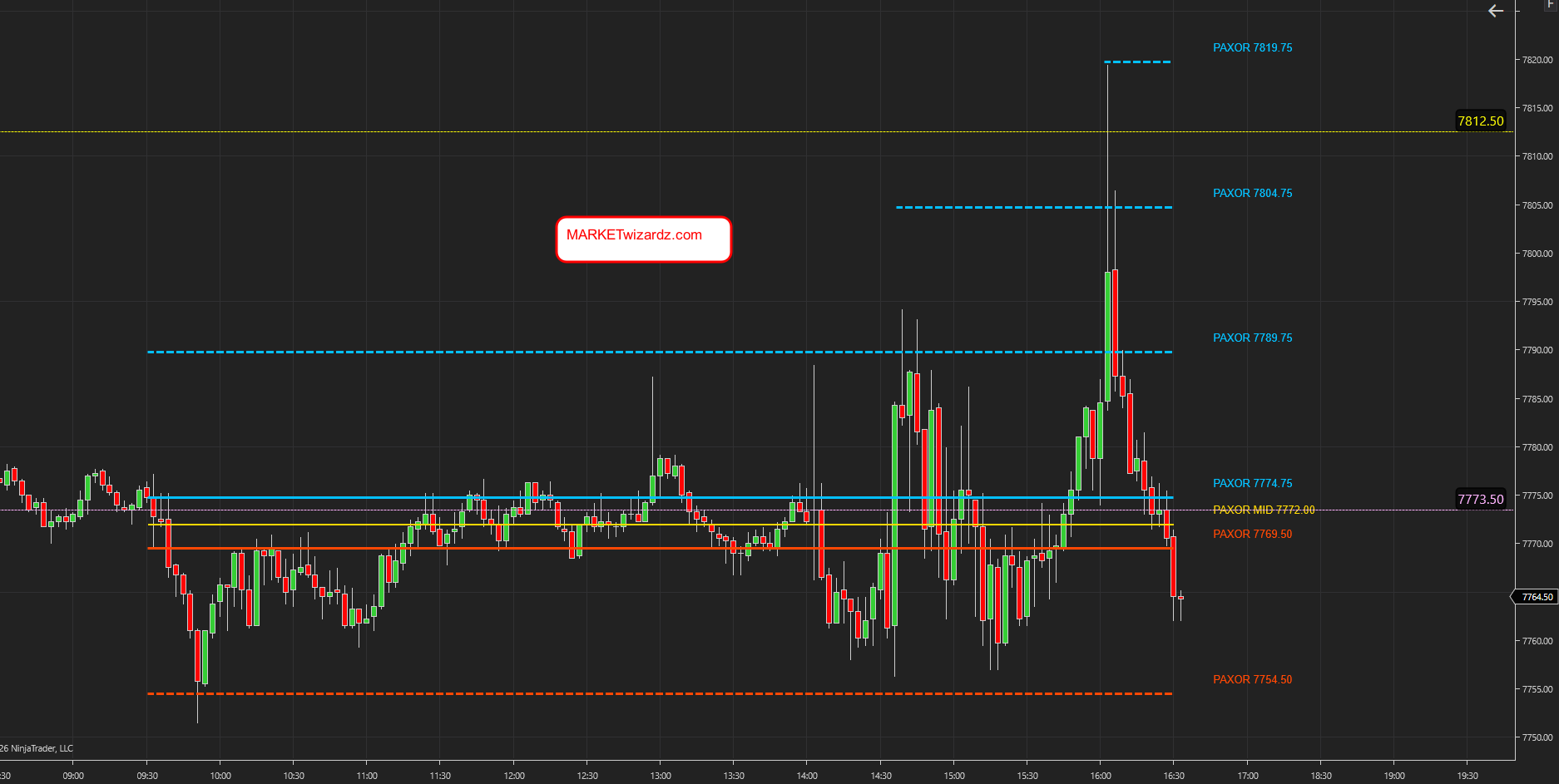Select the PAXOR 7774.75 level label

point(1252,483)
